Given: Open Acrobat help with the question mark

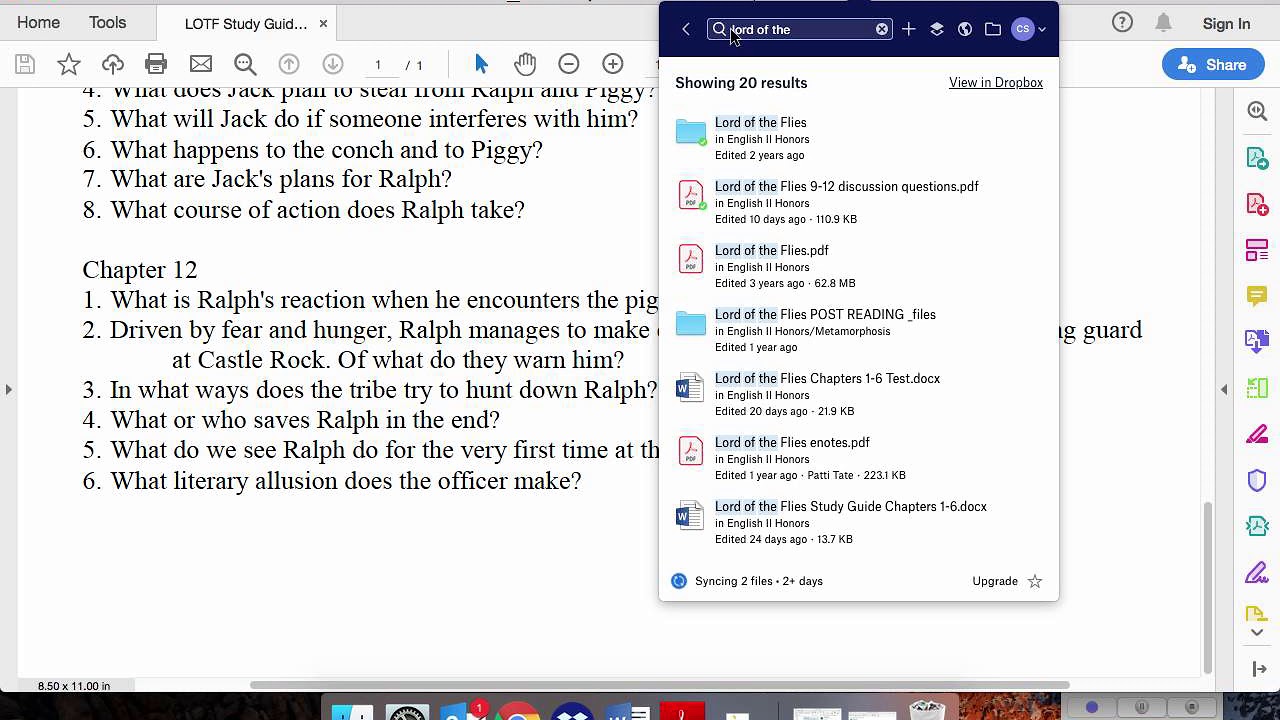Looking at the screenshot, I should click(x=1122, y=23).
